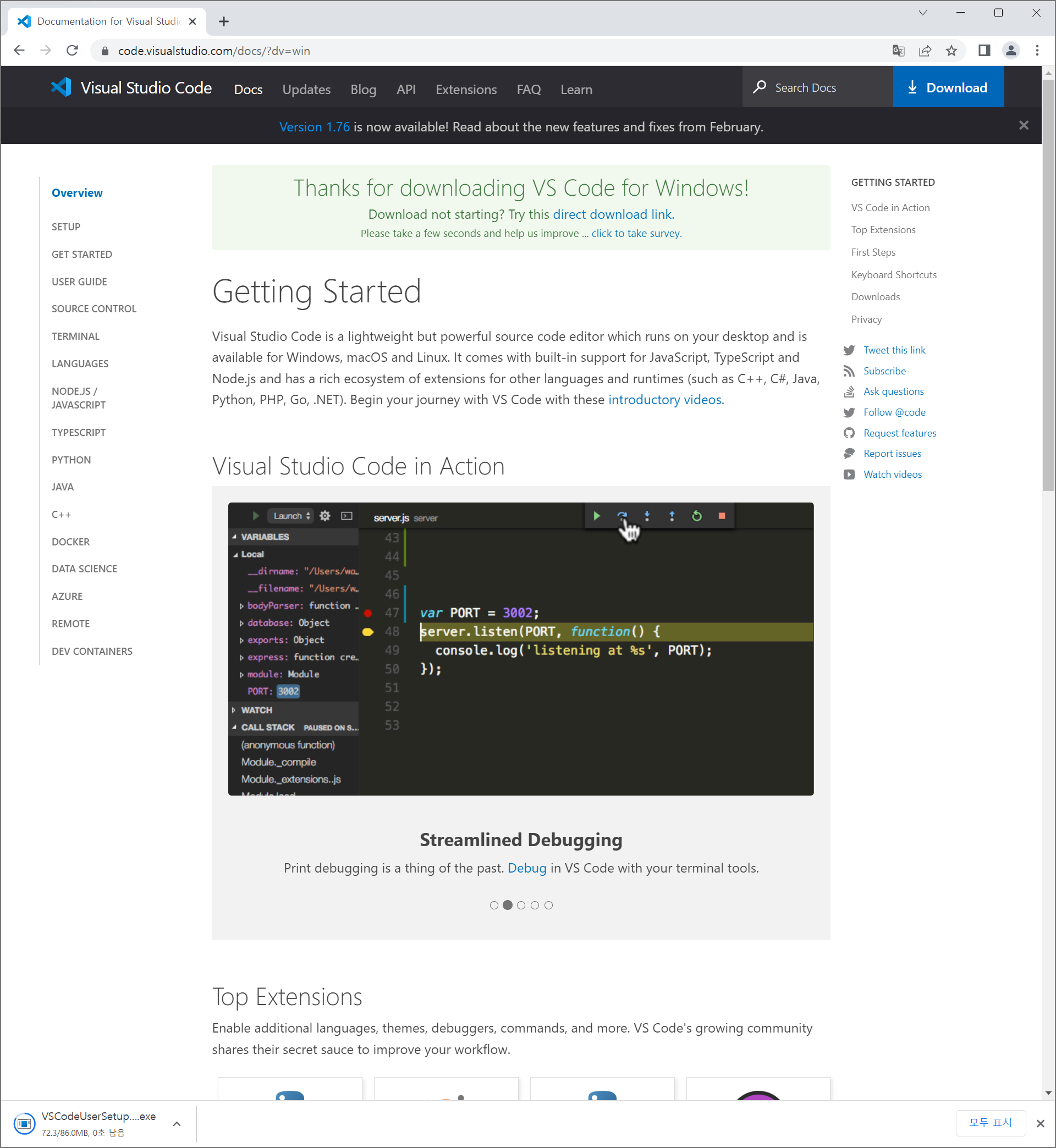Click the blue Download button
Viewport: 1056px width, 1148px height.
coord(948,87)
